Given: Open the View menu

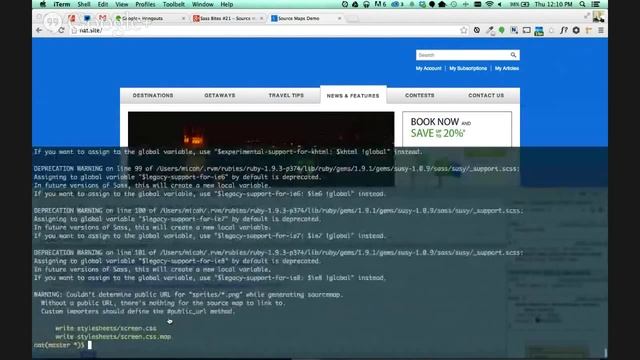Looking at the screenshot, I should click(x=122, y=4).
